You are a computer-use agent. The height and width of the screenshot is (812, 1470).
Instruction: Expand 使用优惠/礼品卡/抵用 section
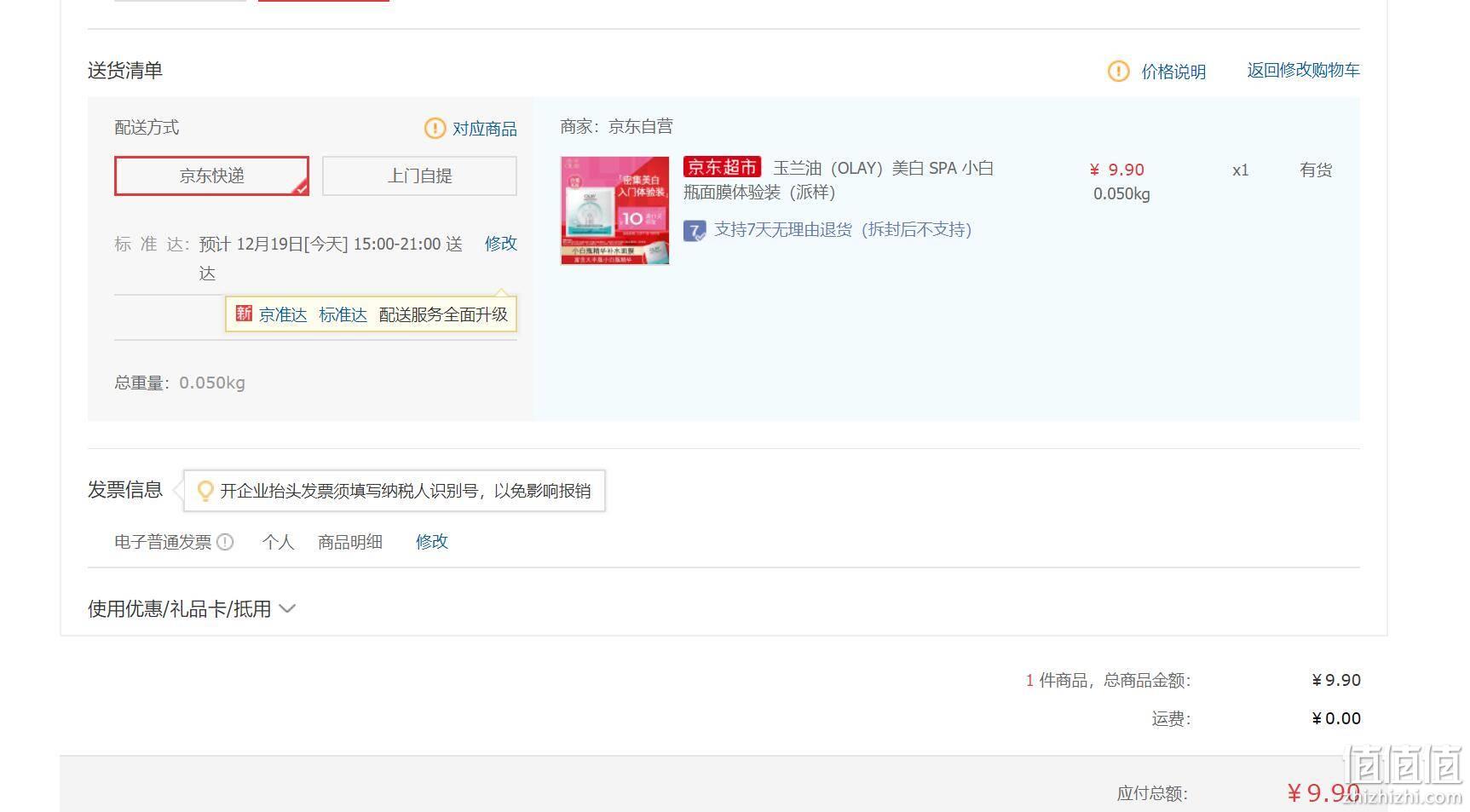point(192,609)
